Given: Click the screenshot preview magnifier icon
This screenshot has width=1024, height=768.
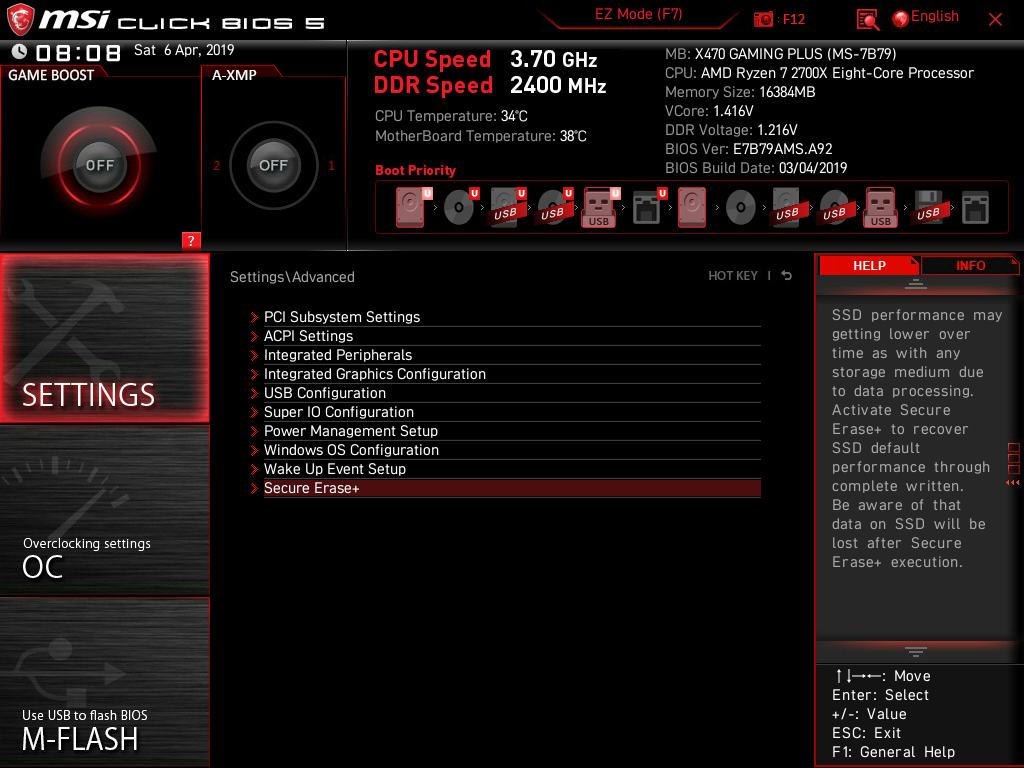Looking at the screenshot, I should click(867, 18).
